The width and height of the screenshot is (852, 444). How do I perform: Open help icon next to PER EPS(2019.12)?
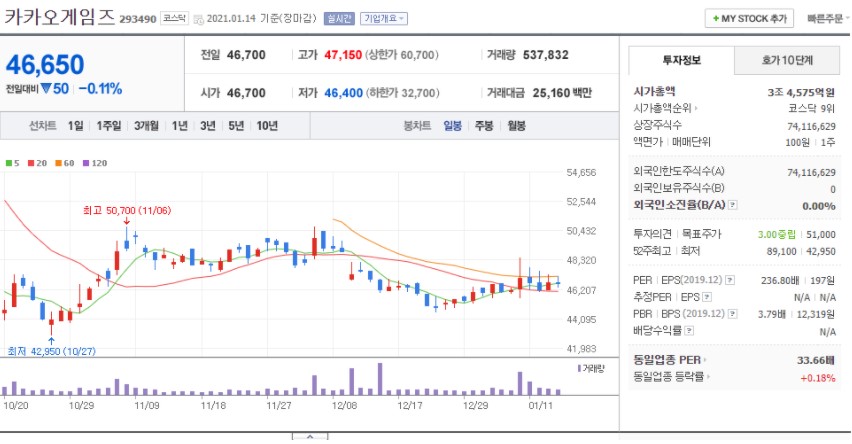tap(730, 280)
